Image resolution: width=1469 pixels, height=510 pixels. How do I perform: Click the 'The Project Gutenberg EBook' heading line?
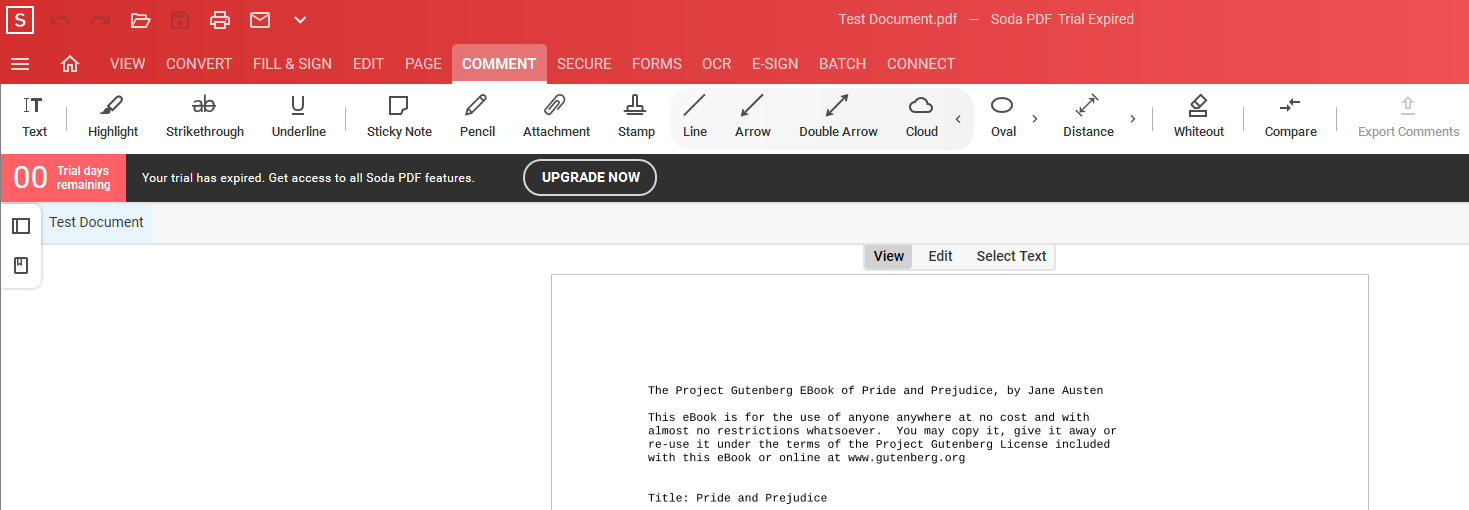tap(875, 391)
